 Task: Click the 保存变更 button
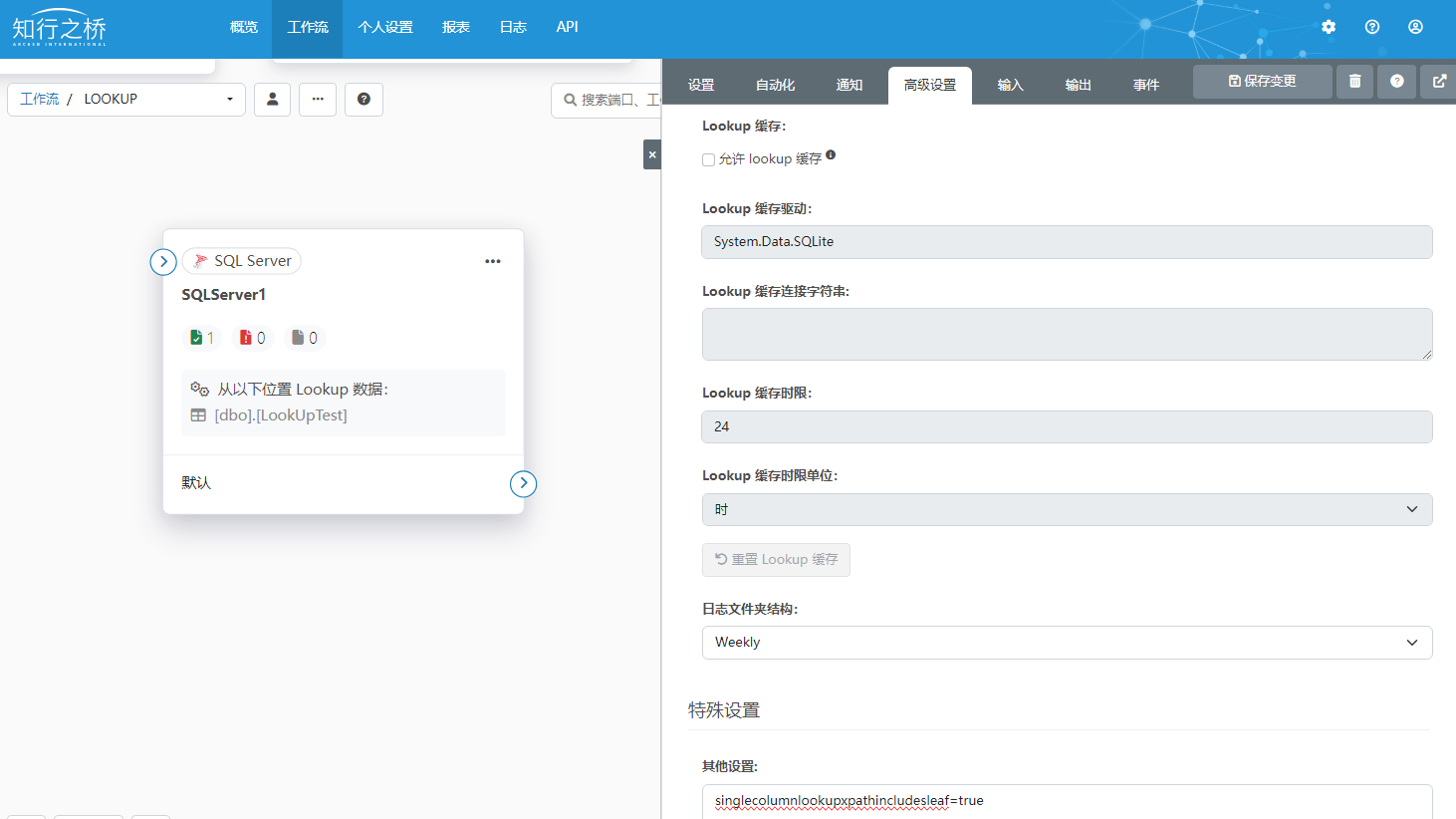pyautogui.click(x=1262, y=82)
